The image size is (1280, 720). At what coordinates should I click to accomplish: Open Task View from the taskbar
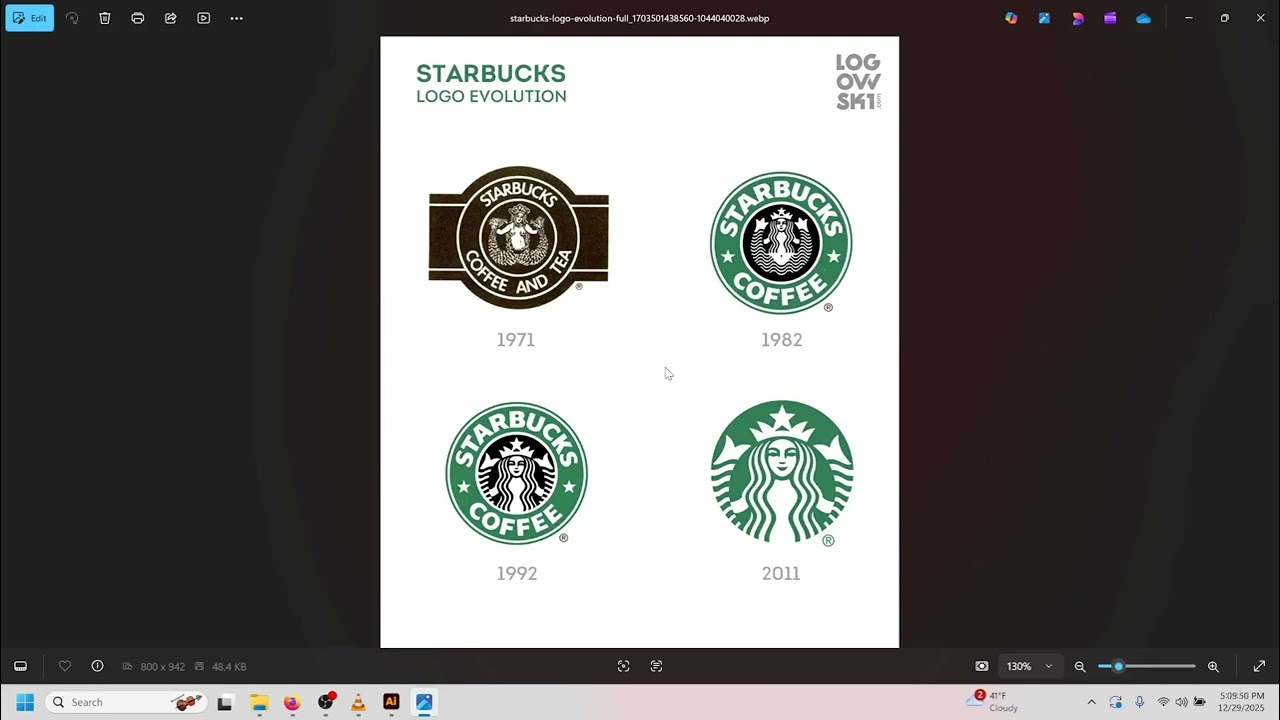coord(225,702)
